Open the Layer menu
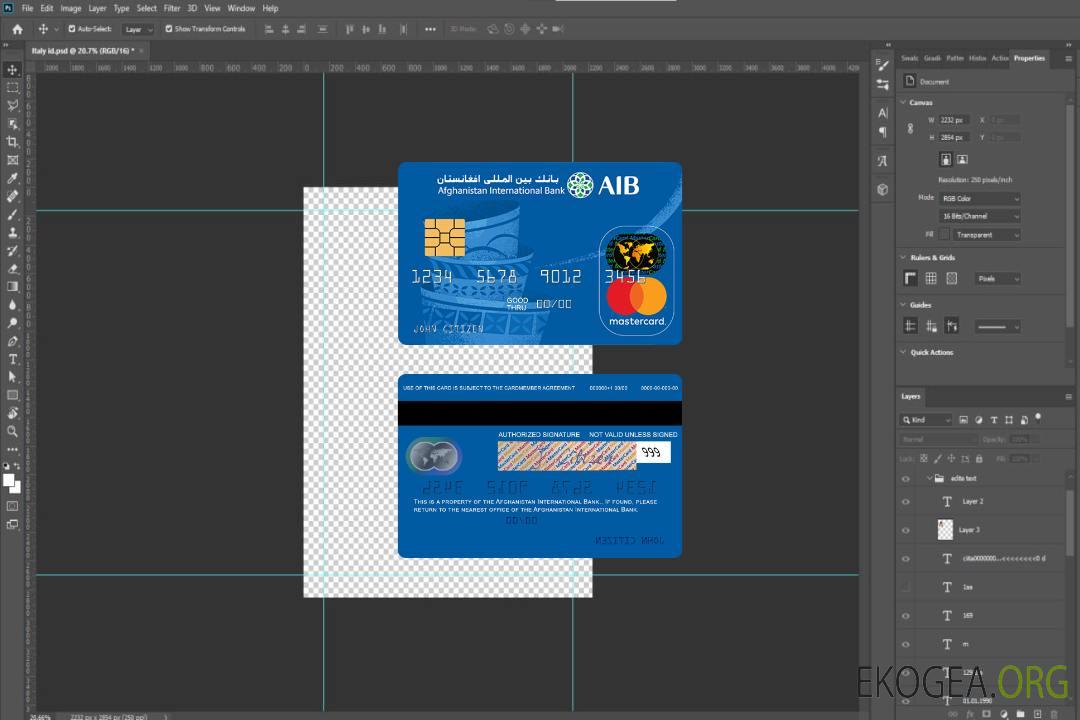 (x=97, y=8)
